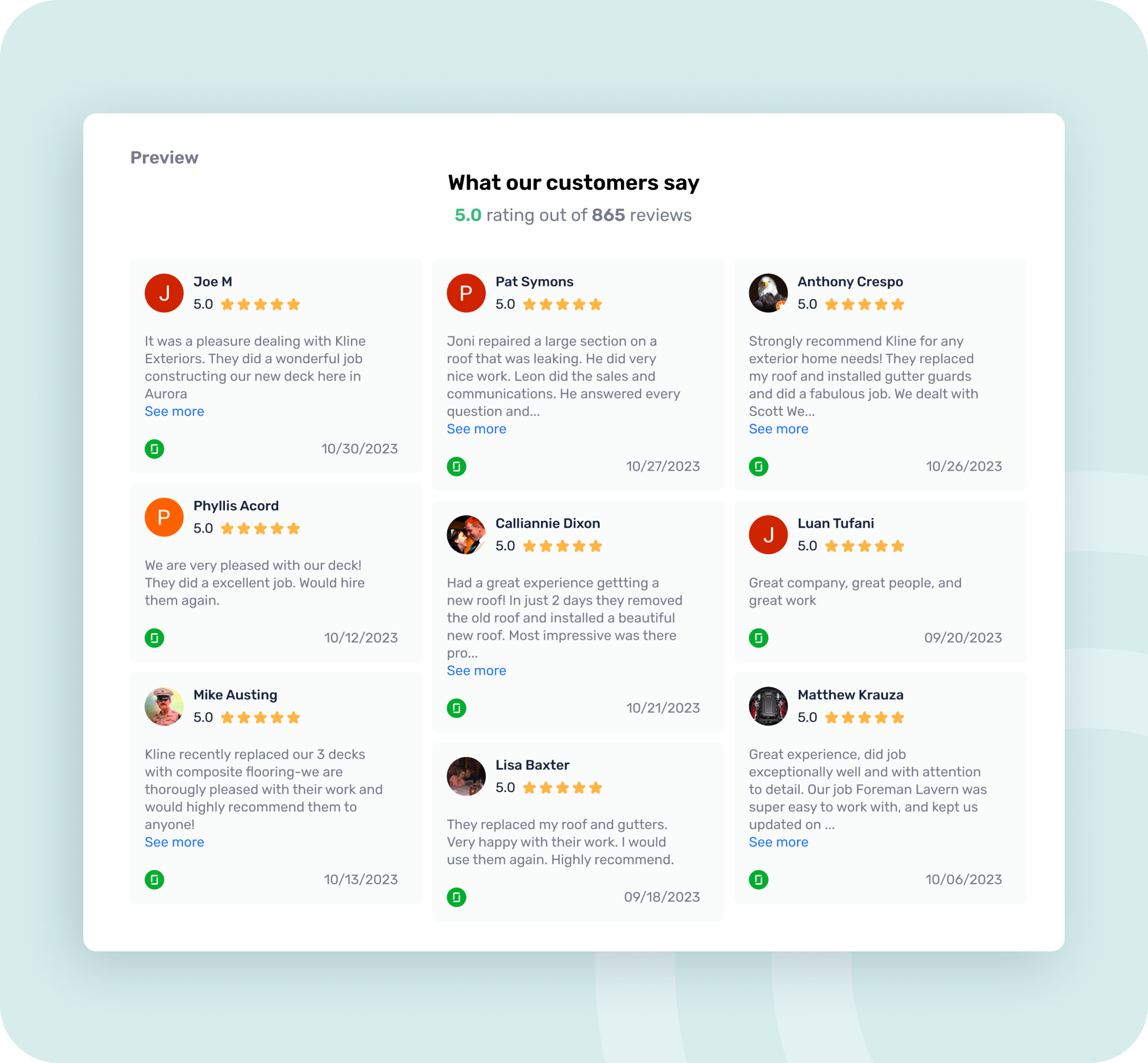This screenshot has height=1063, width=1148.
Task: Click the green icon on Mike Austing's review card
Action: 155,879
